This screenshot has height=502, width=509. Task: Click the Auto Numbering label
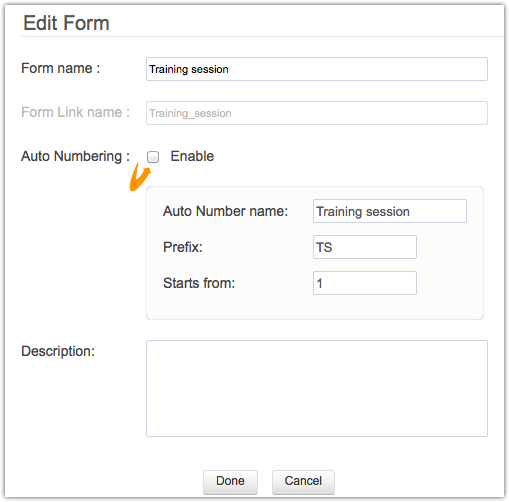point(75,156)
